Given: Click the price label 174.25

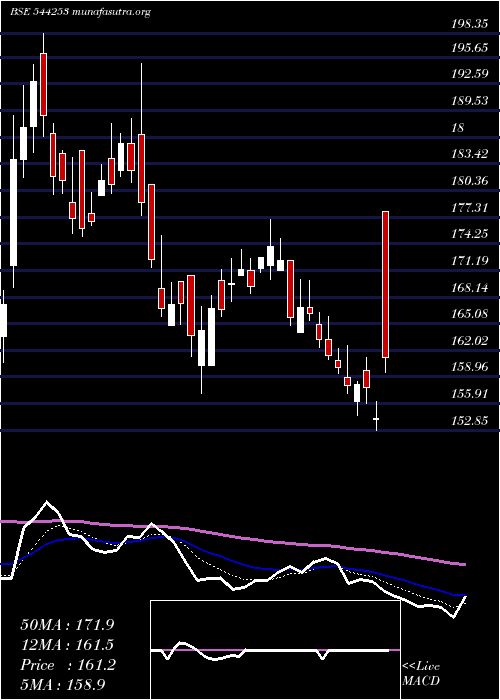Looking at the screenshot, I should [469, 234].
